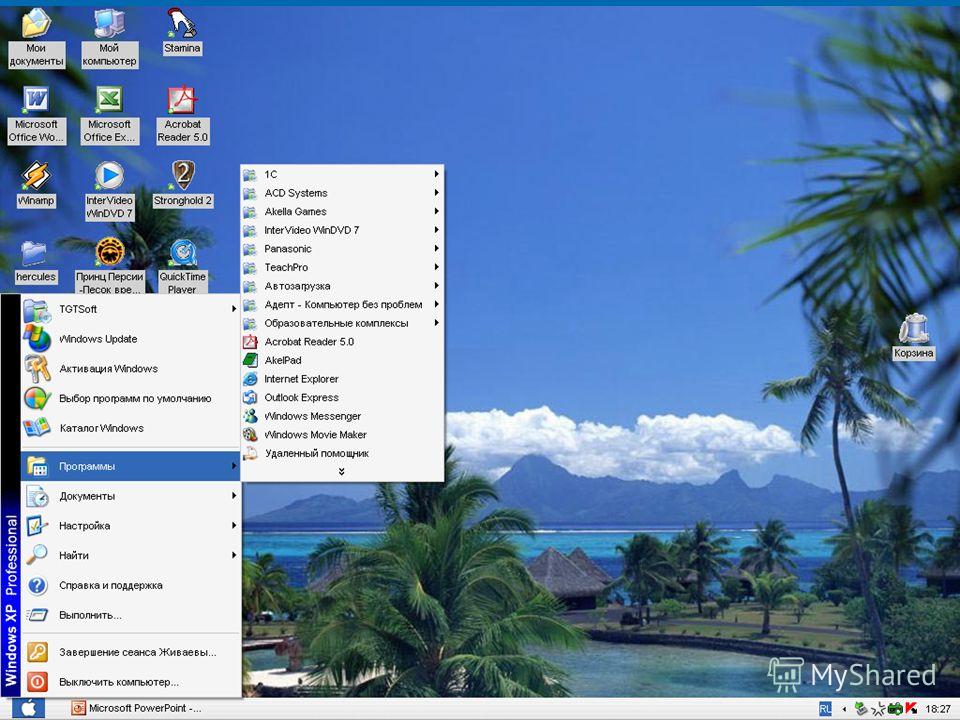Launch AkelPad from the Programs menu
960x720 pixels.
point(342,360)
